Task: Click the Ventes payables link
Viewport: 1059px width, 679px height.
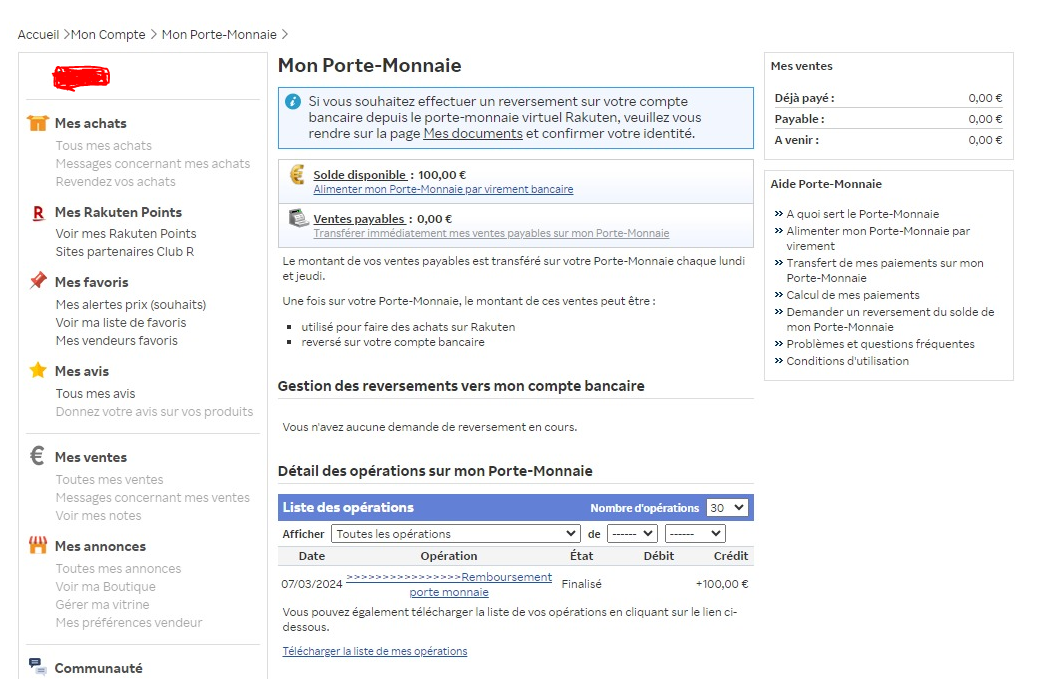Action: 359,219
